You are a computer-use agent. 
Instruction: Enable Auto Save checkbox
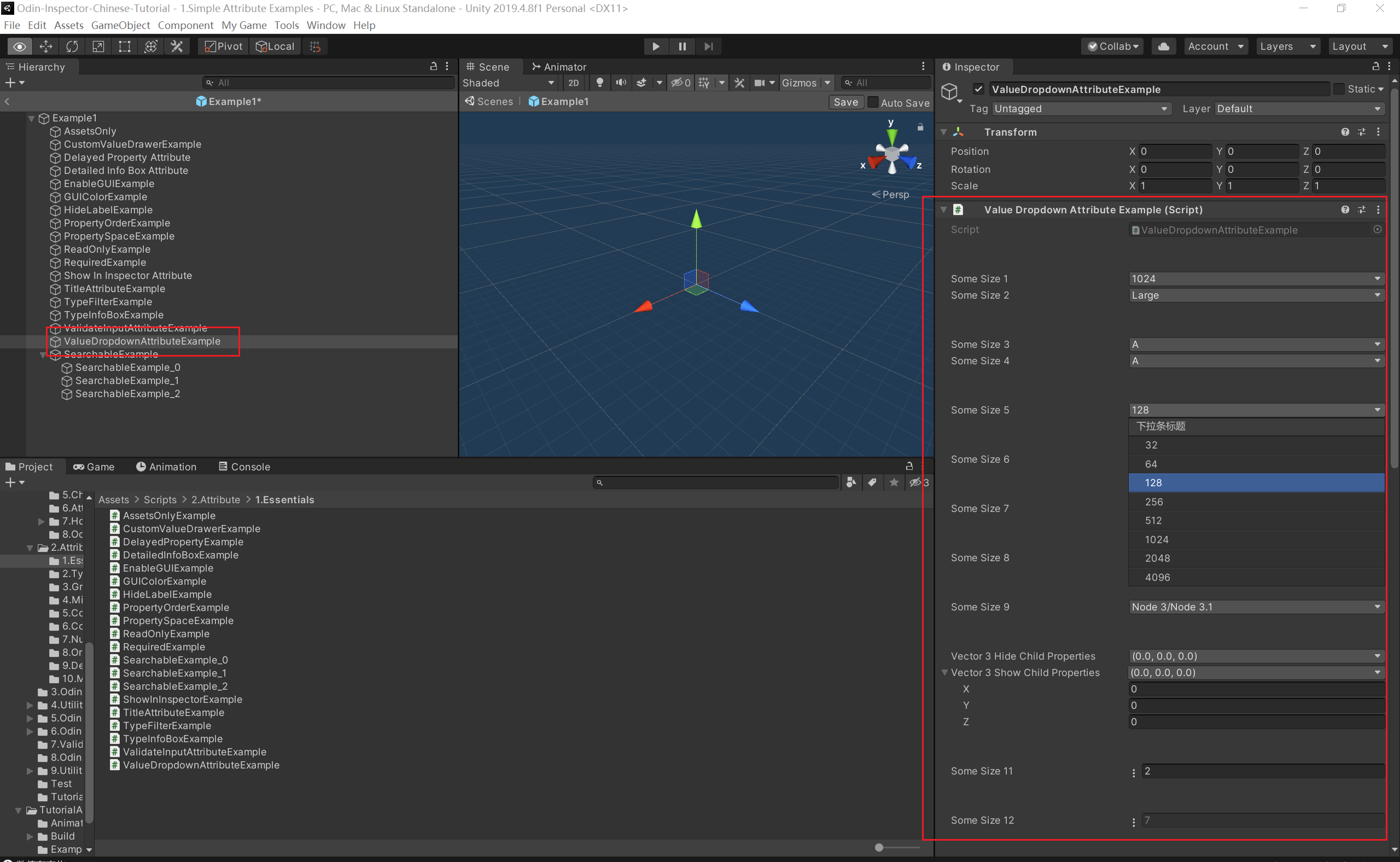coord(873,102)
